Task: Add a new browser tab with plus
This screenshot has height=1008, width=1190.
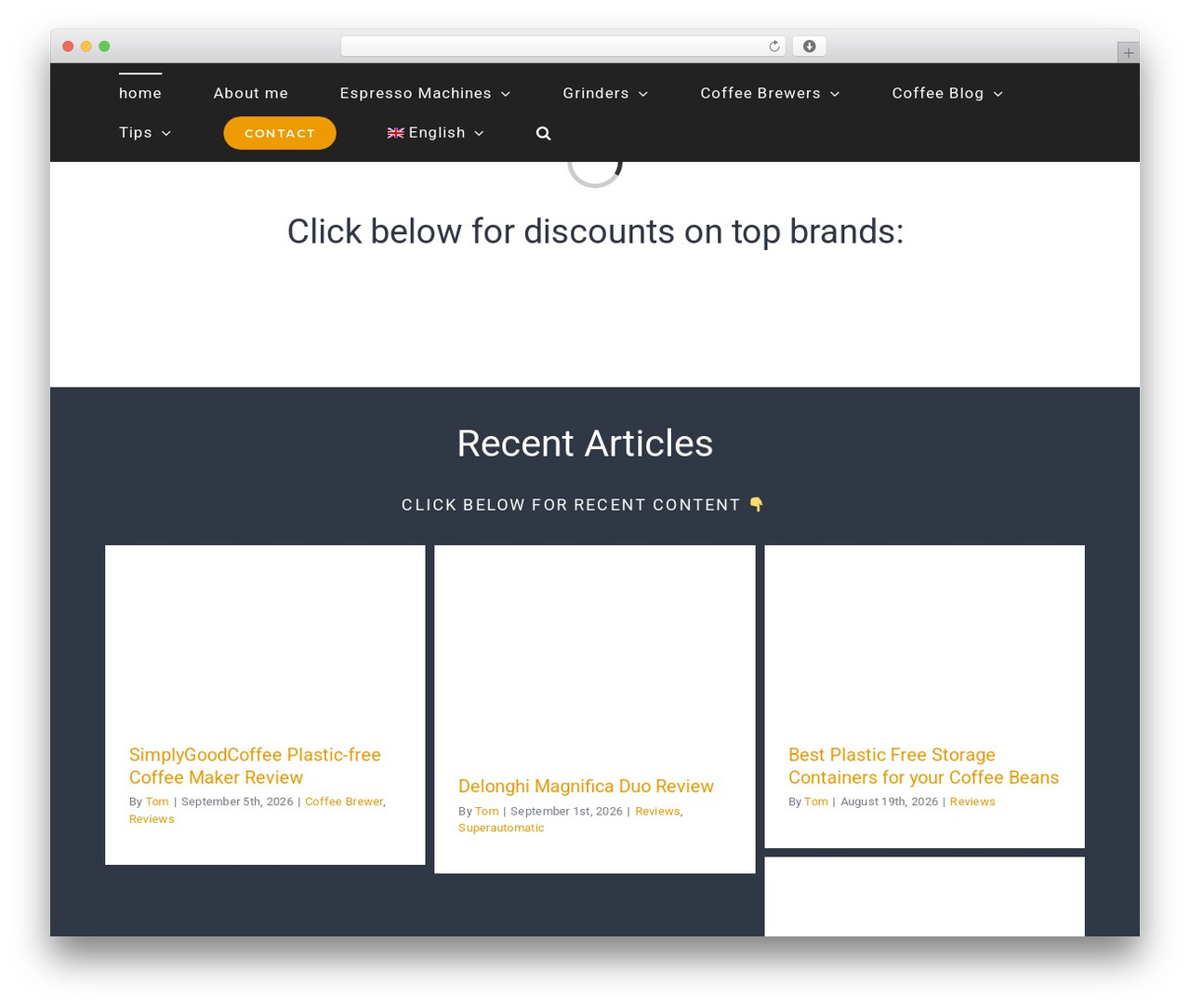Action: [1128, 53]
